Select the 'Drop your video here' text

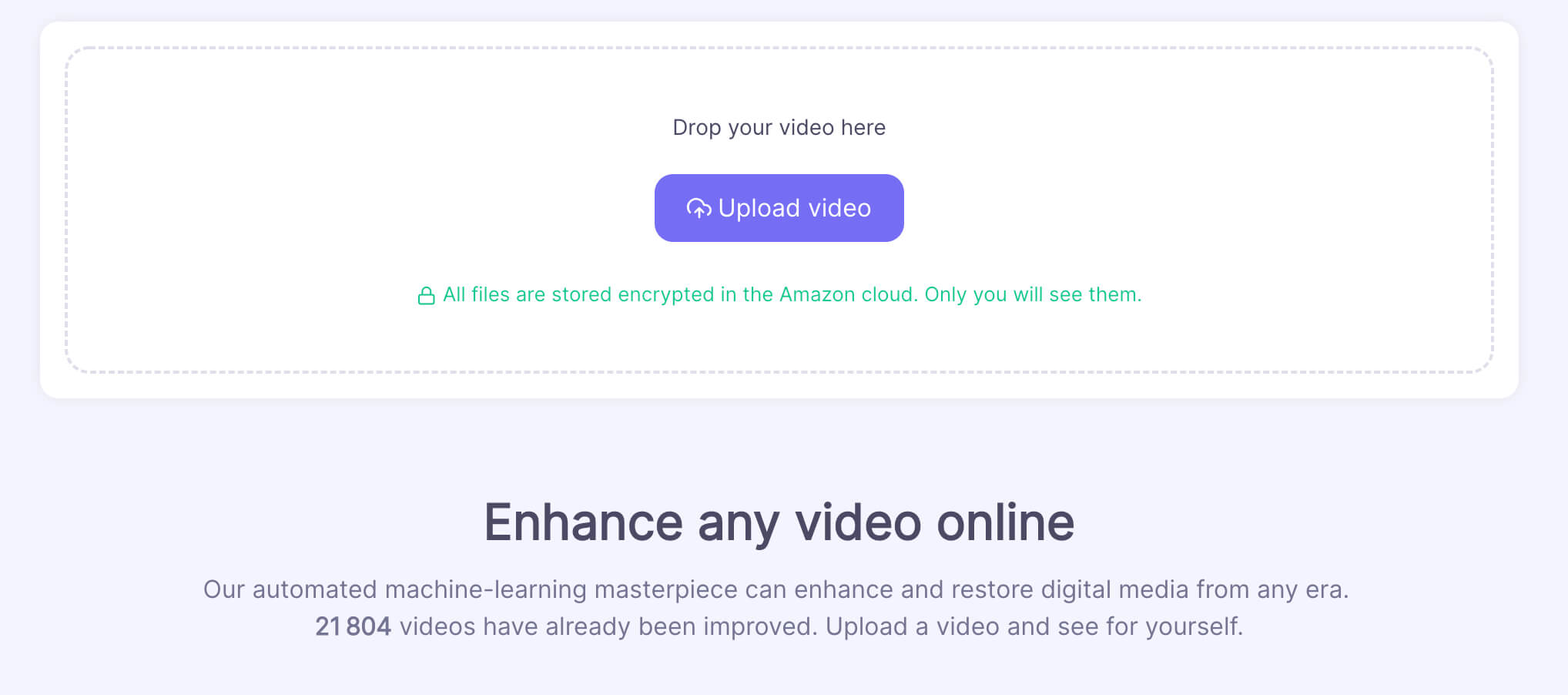pos(779,127)
